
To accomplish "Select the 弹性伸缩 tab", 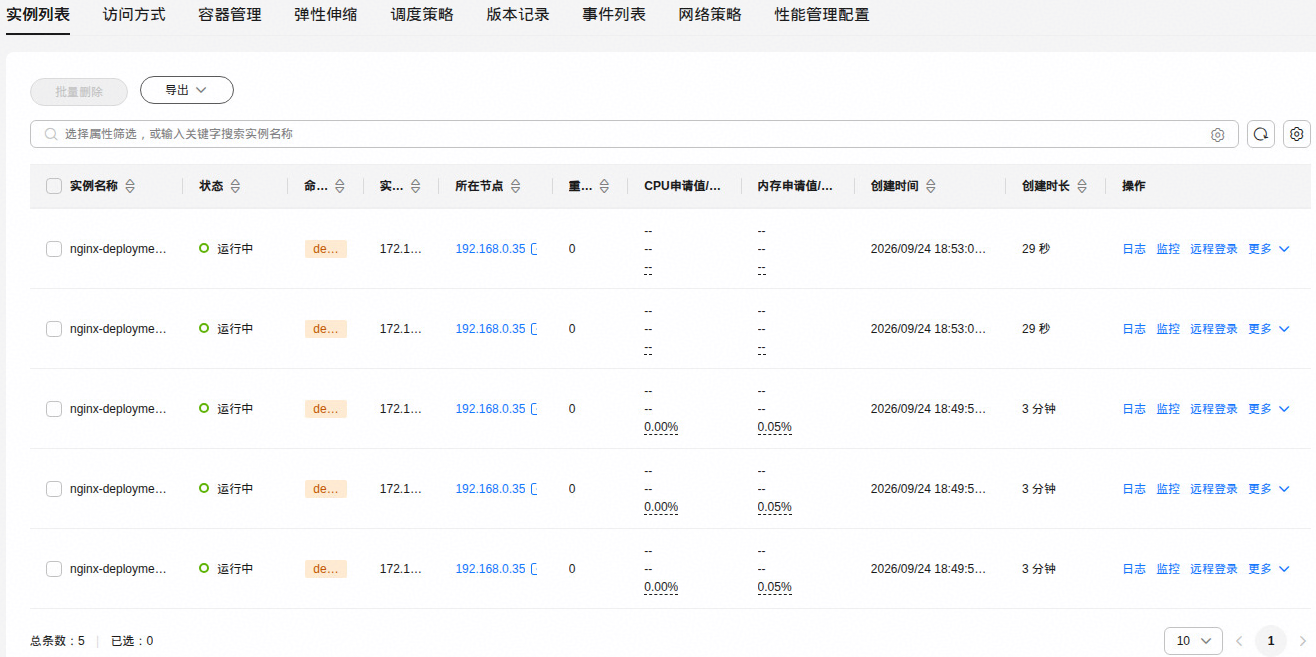I will point(326,15).
